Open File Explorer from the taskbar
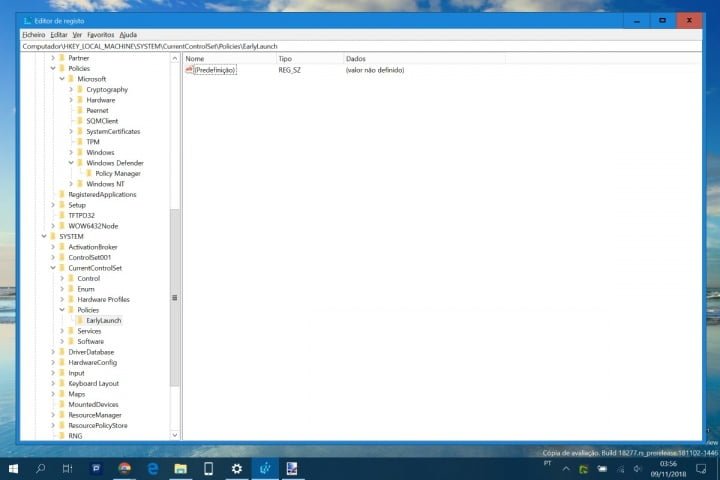Viewport: 720px width, 480px height. tap(180, 469)
